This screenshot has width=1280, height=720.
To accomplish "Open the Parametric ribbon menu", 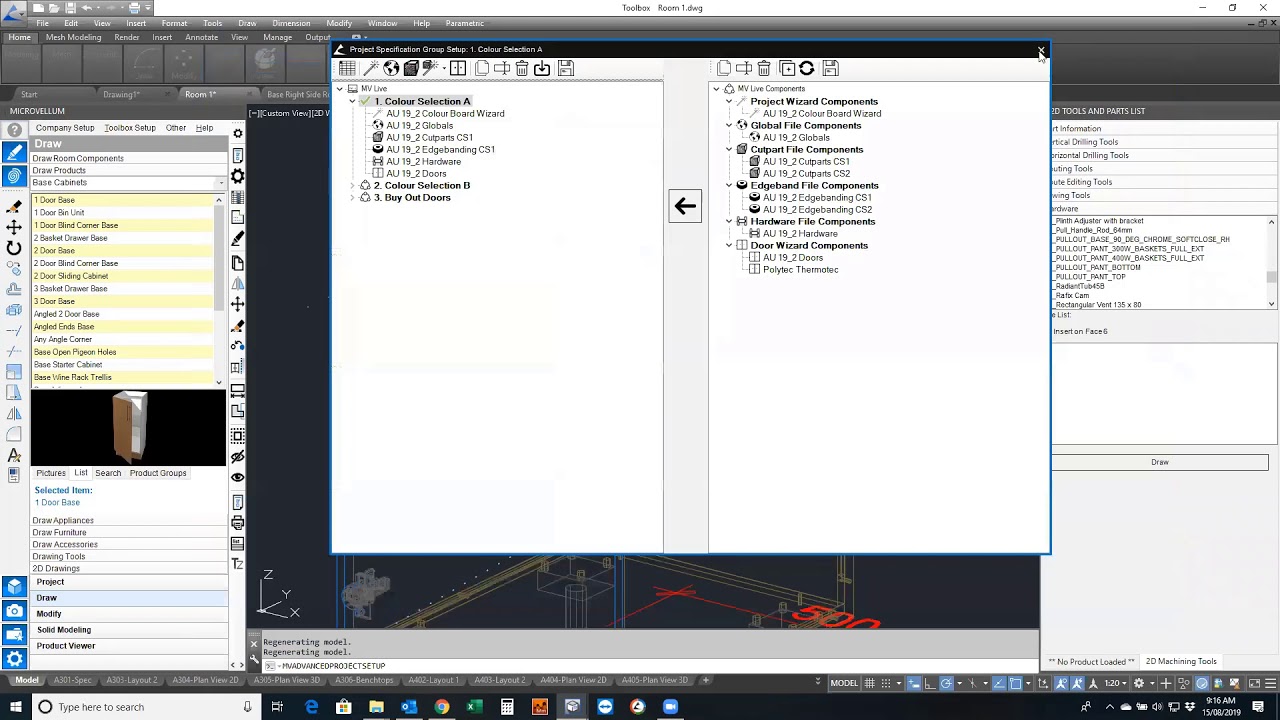I will [x=465, y=23].
